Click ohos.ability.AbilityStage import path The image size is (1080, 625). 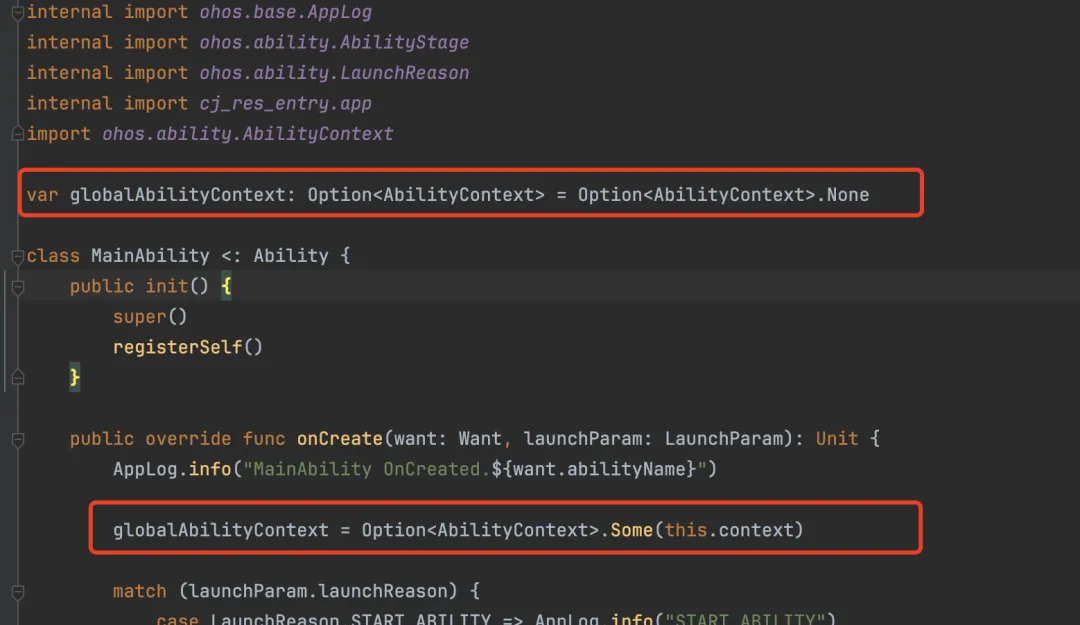(x=334, y=43)
